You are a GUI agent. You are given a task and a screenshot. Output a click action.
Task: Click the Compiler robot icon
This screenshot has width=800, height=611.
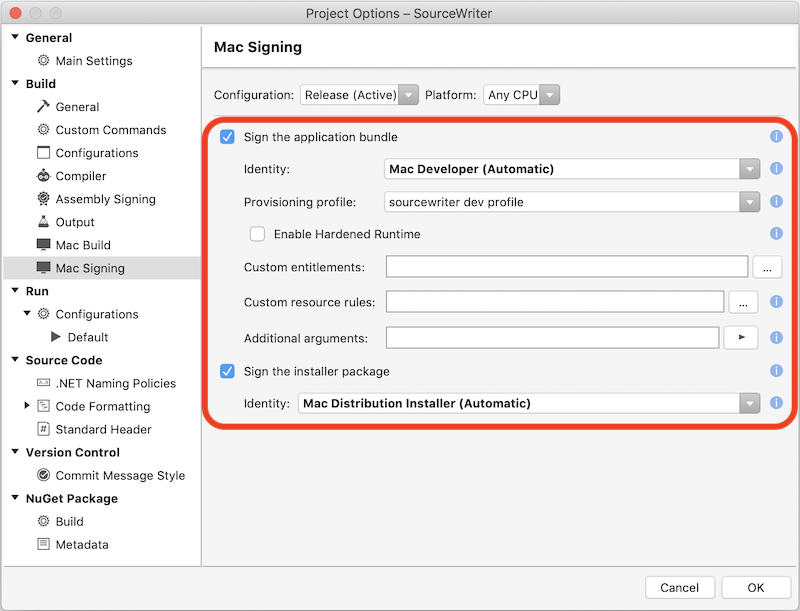(43, 175)
